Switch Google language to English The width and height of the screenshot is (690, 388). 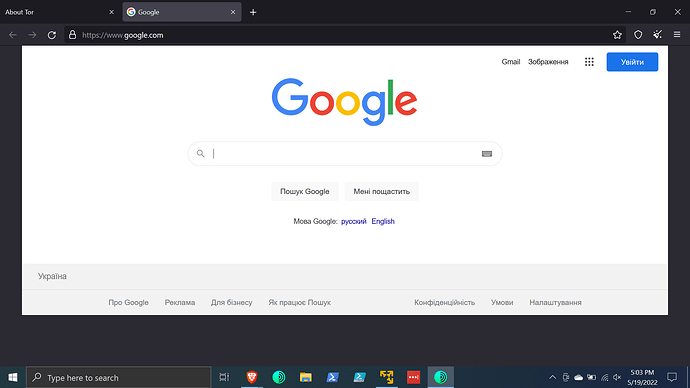(x=383, y=221)
